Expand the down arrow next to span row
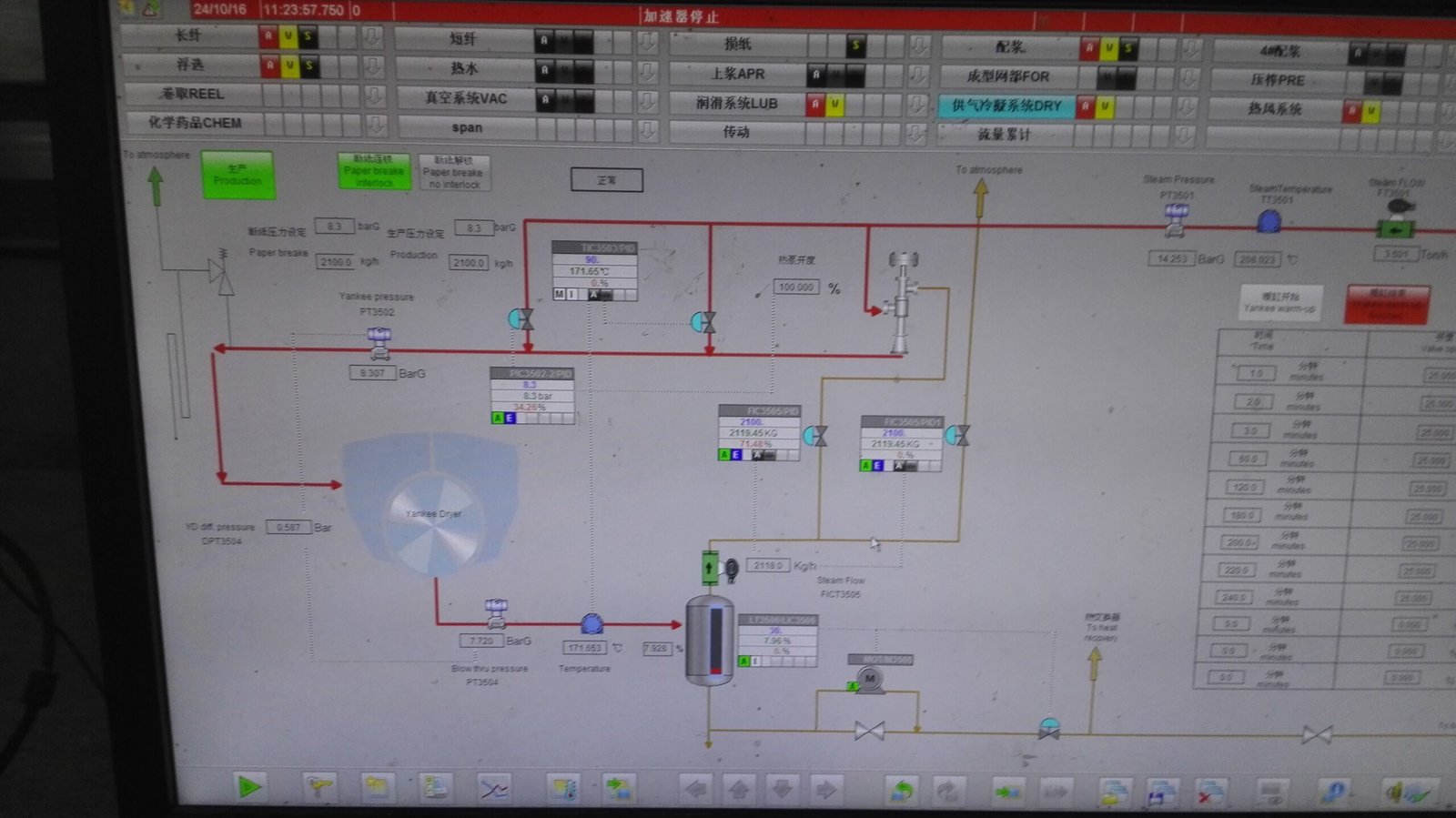Screen dimensions: 1456x818 pos(647,129)
